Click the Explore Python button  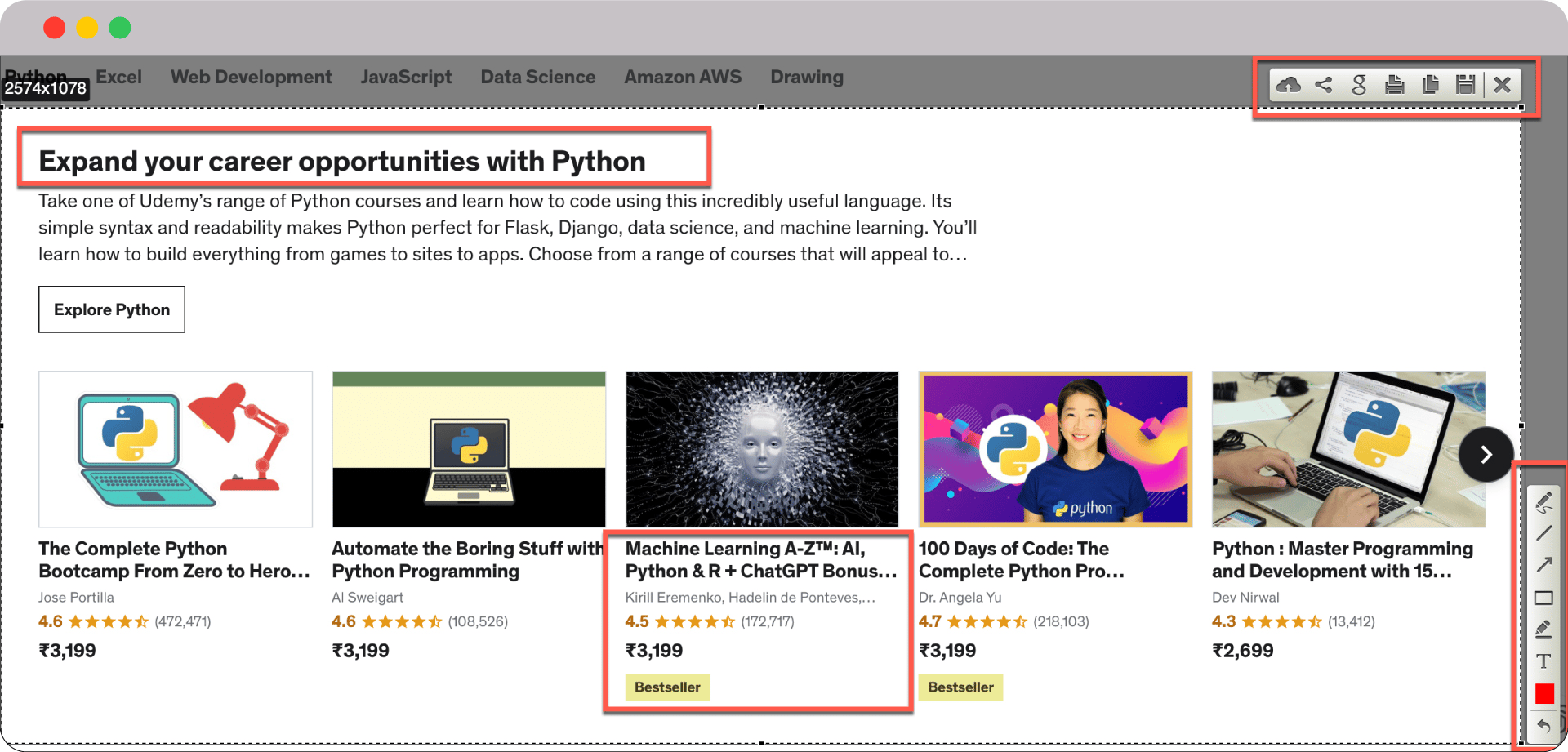112,309
